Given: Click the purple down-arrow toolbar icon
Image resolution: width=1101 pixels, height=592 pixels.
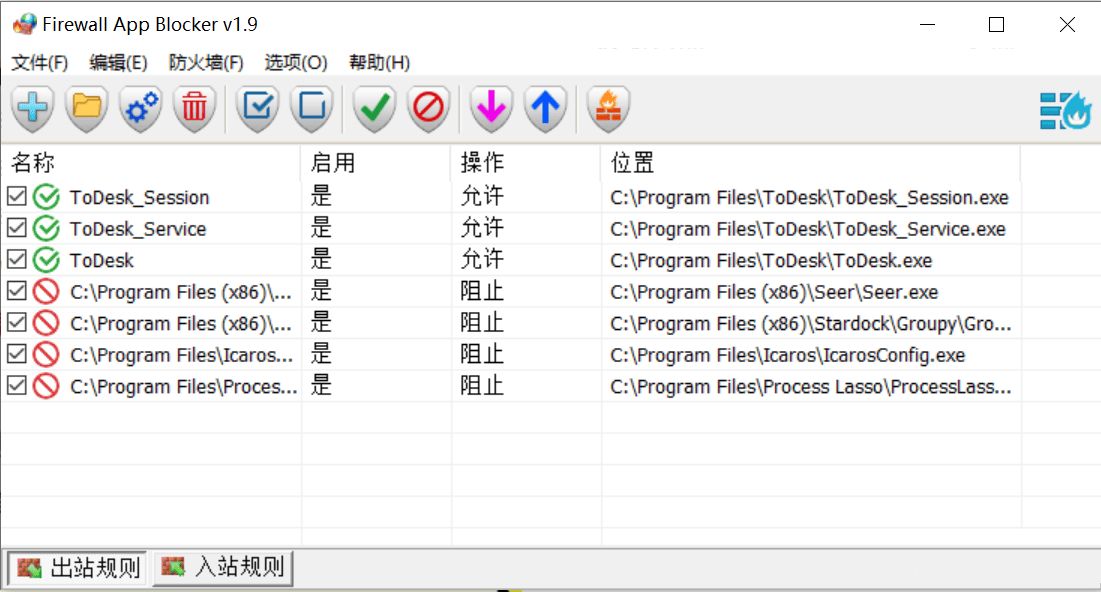Looking at the screenshot, I should coord(490,110).
